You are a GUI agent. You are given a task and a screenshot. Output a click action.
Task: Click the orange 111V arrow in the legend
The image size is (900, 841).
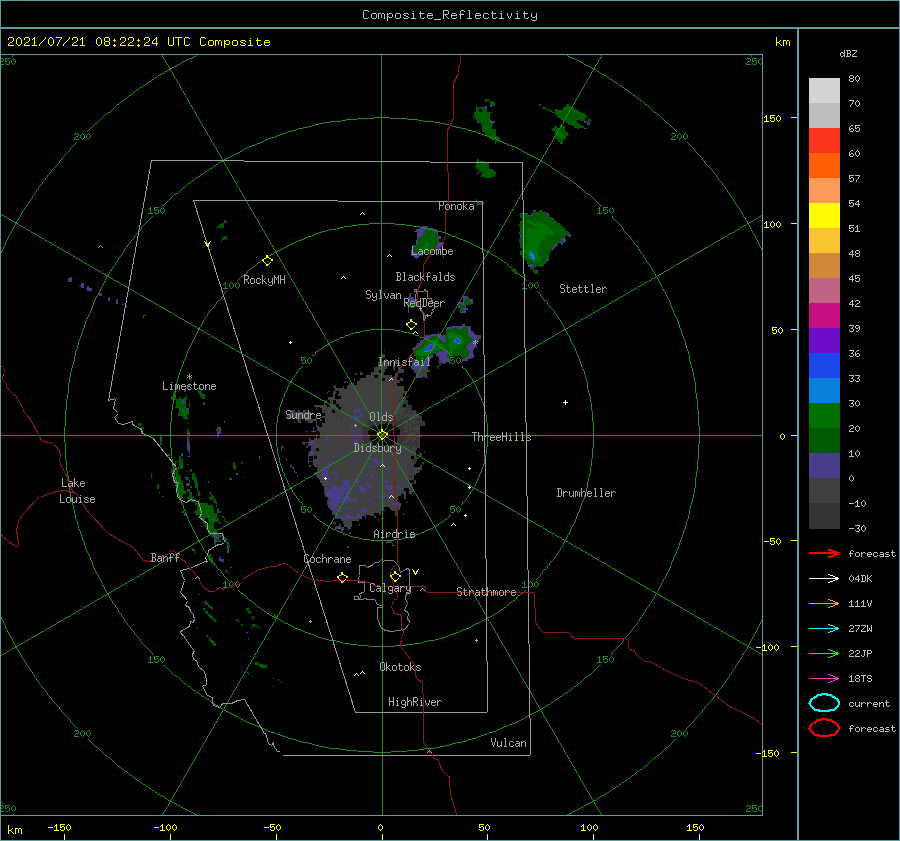pyautogui.click(x=824, y=603)
